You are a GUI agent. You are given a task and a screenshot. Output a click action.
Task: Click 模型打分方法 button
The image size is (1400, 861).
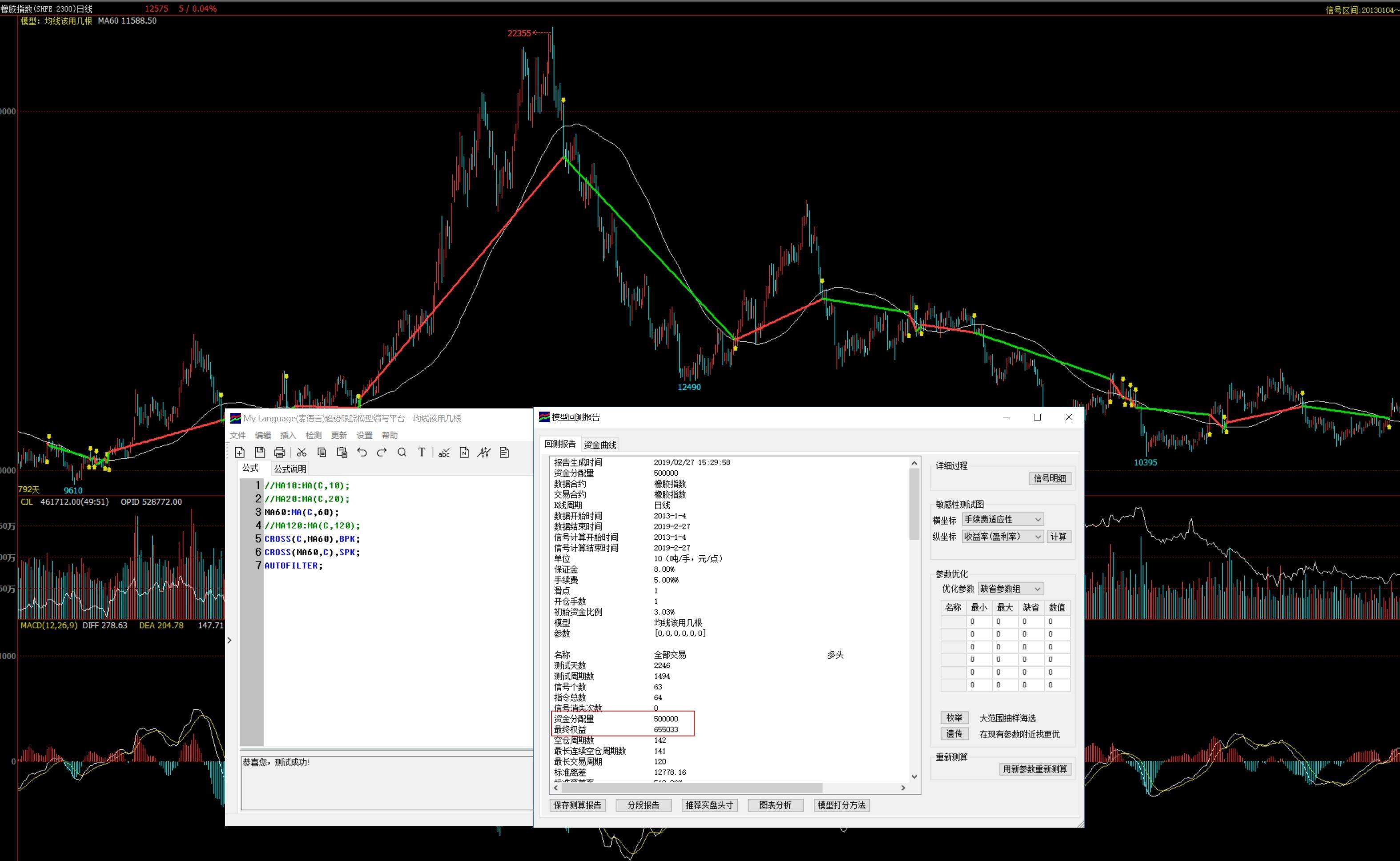842,805
